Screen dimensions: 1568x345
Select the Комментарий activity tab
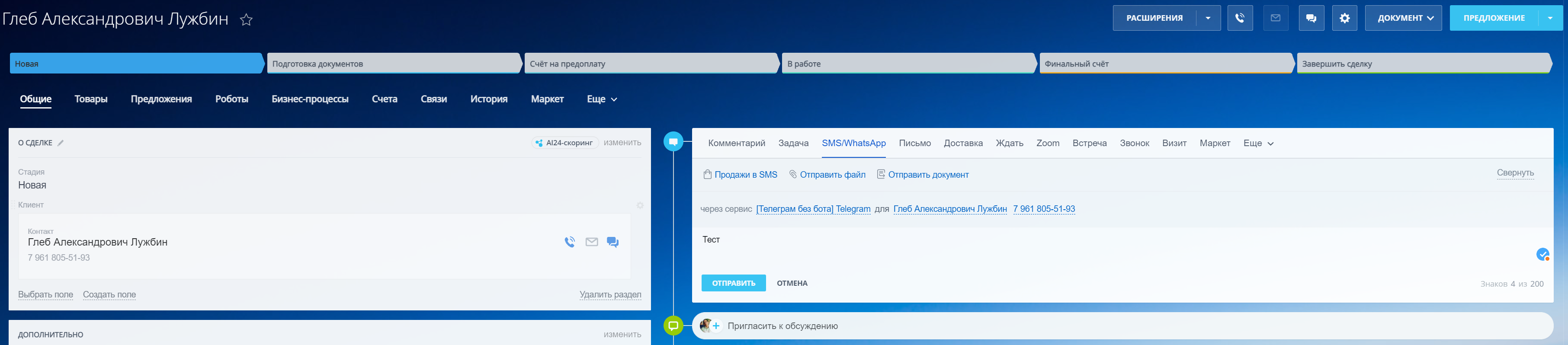737,144
